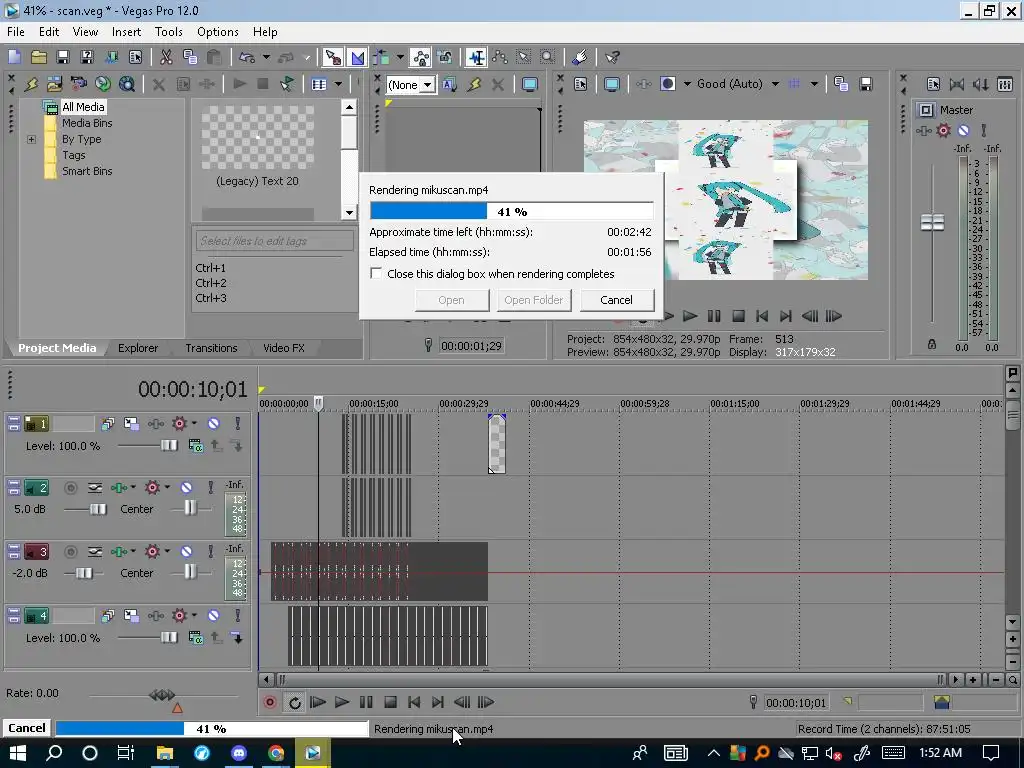Click the Video Preview on External Monitor icon
This screenshot has width=1024, height=768.
click(x=611, y=84)
